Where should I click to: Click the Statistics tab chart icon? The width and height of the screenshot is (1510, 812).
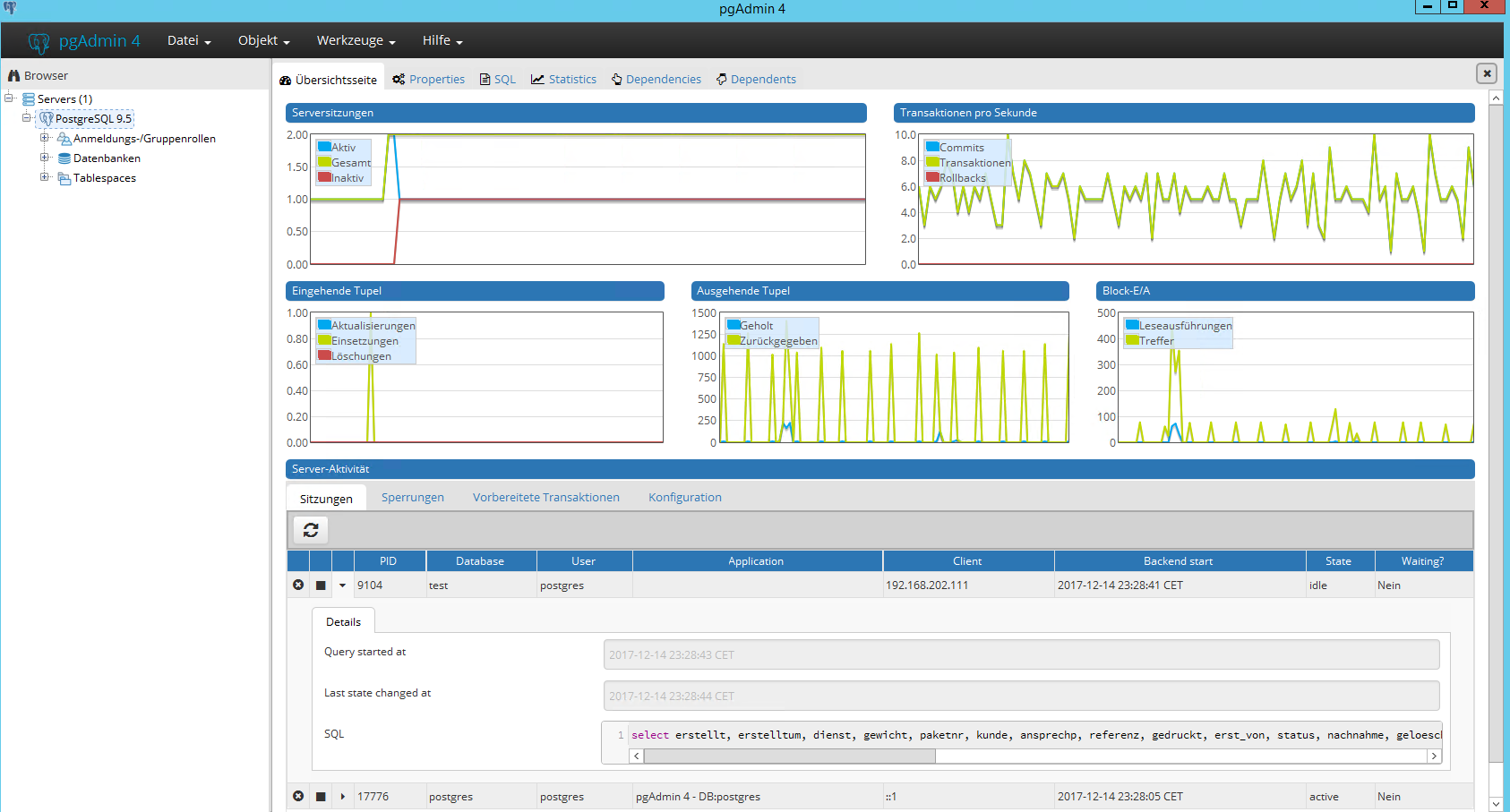537,79
